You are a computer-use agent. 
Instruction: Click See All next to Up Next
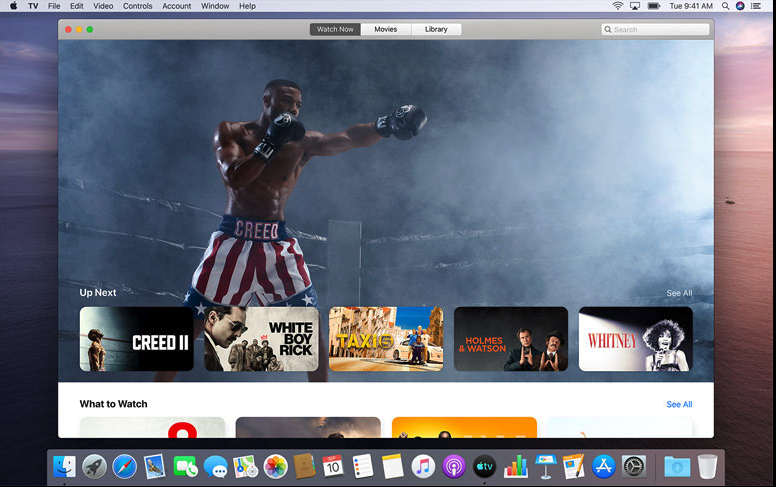[x=679, y=293]
